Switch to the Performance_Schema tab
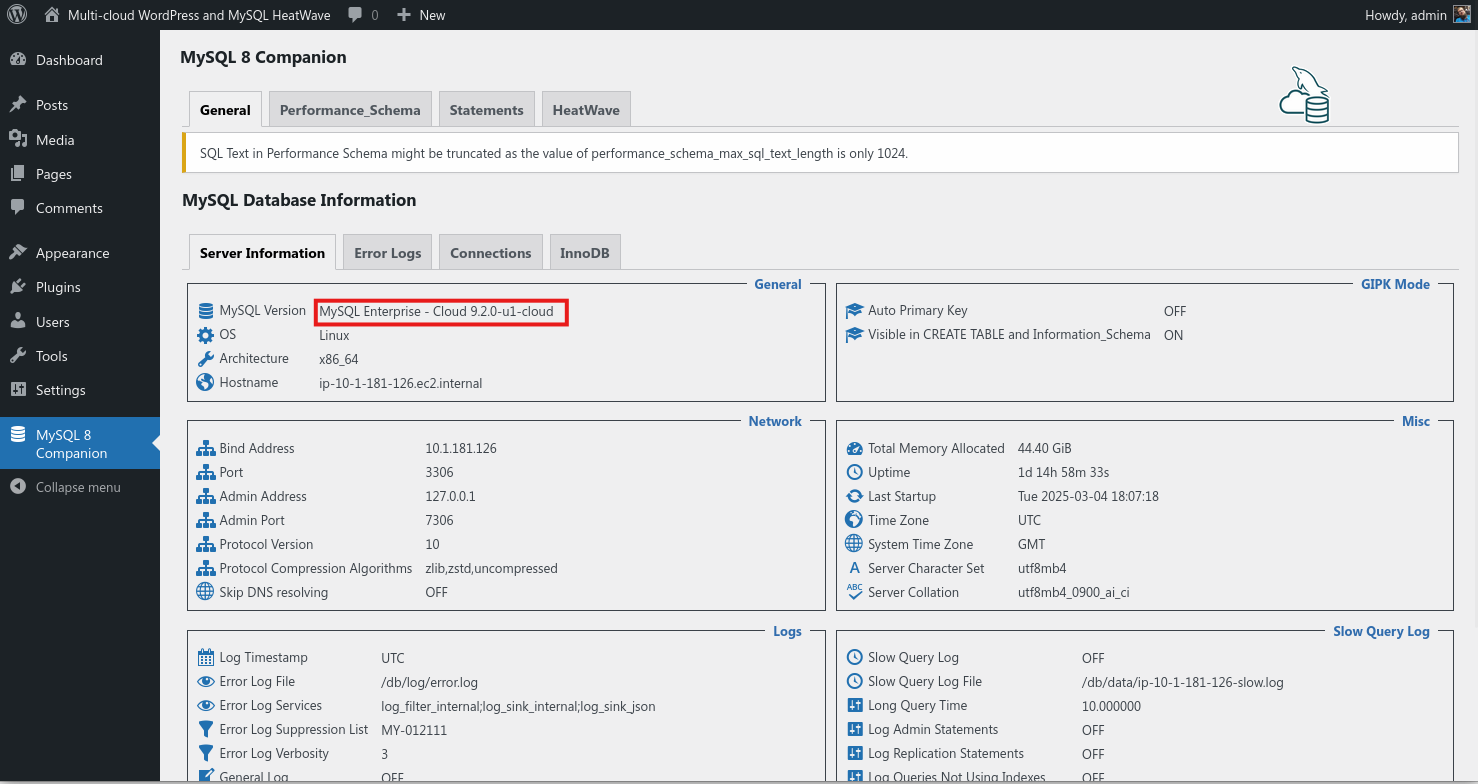1478x784 pixels. point(350,110)
